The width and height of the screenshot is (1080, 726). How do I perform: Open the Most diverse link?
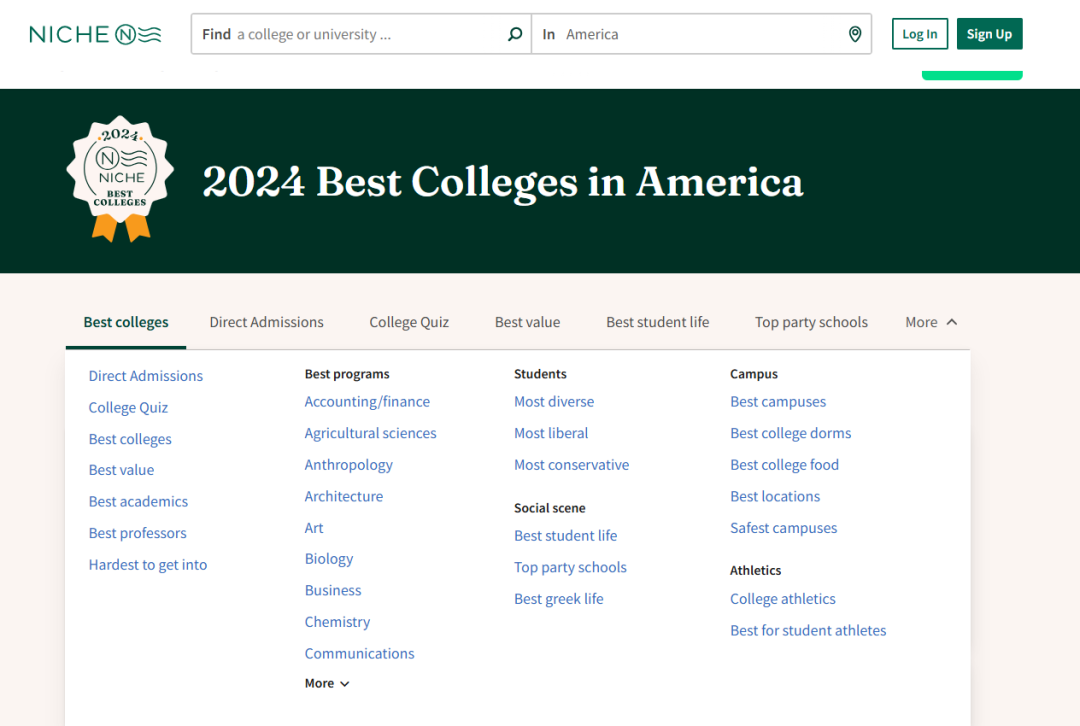[x=554, y=402]
